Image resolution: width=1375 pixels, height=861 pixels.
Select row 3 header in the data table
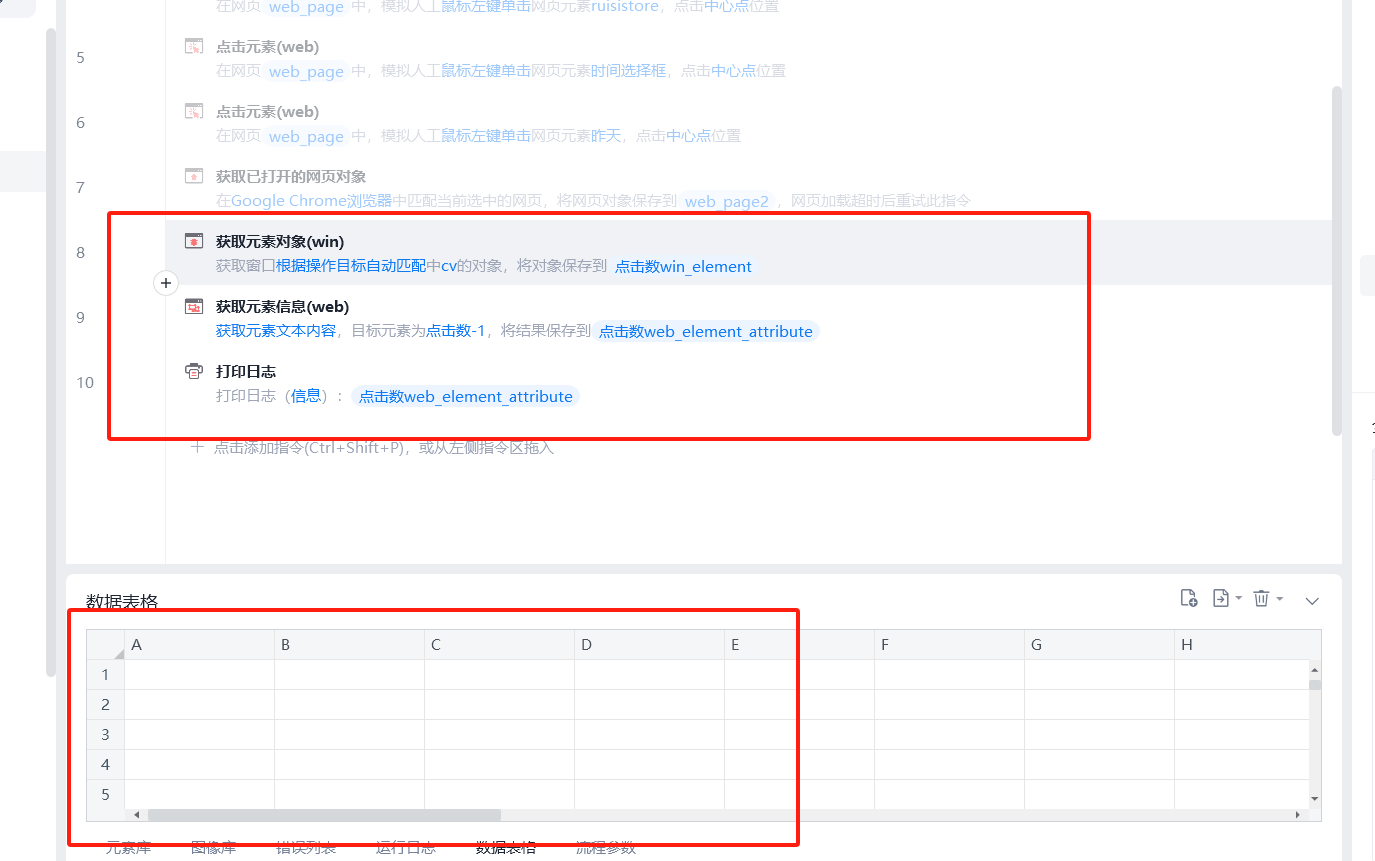coord(105,735)
